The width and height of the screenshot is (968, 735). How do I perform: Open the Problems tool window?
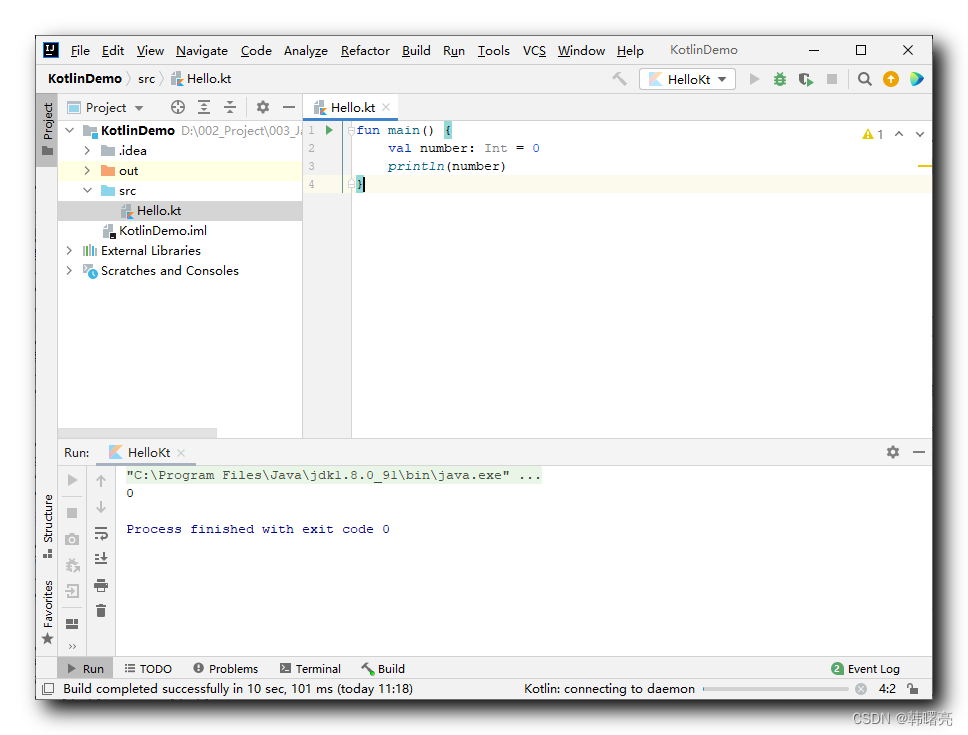click(225, 669)
